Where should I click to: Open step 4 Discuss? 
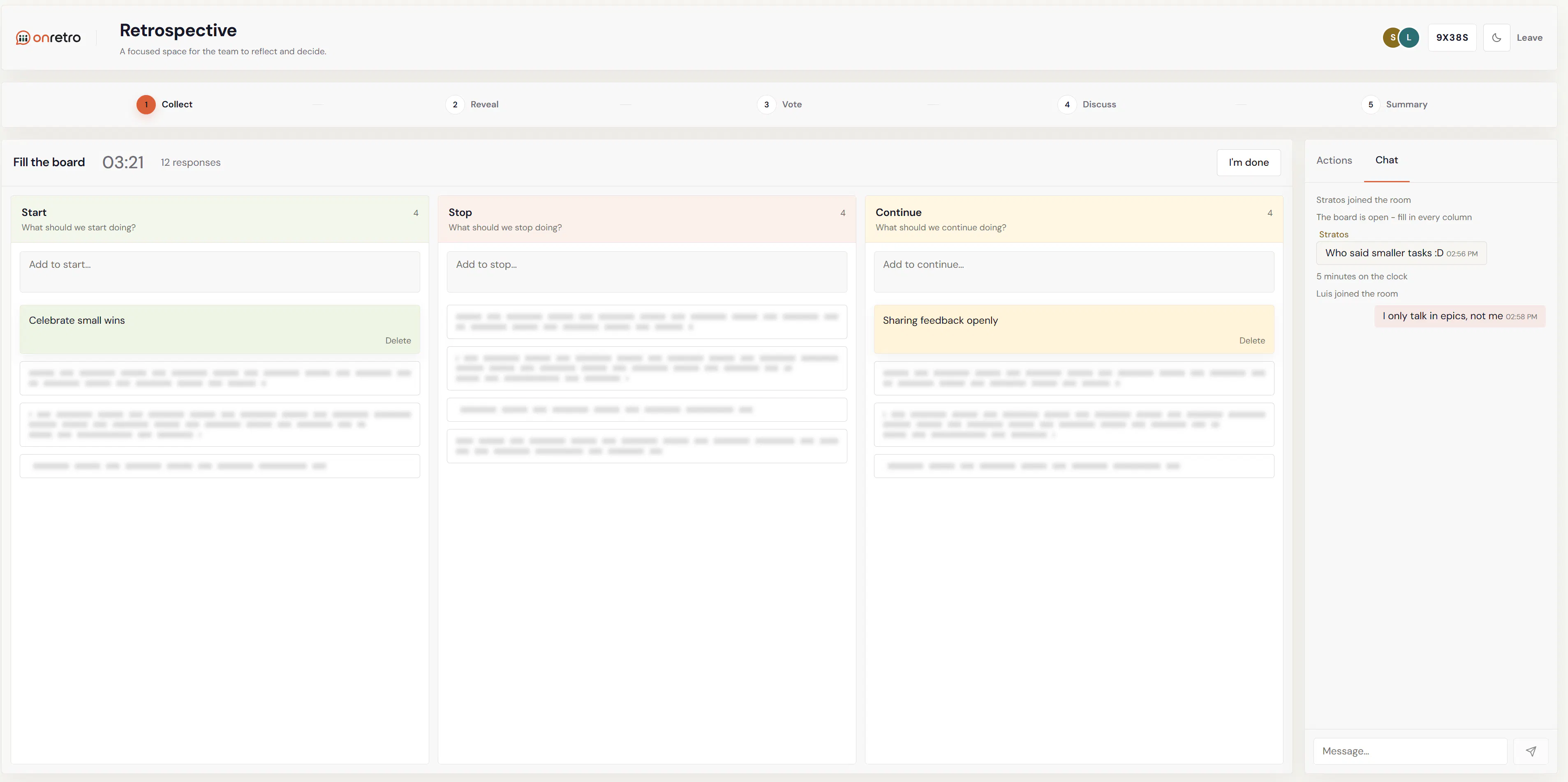(1087, 105)
